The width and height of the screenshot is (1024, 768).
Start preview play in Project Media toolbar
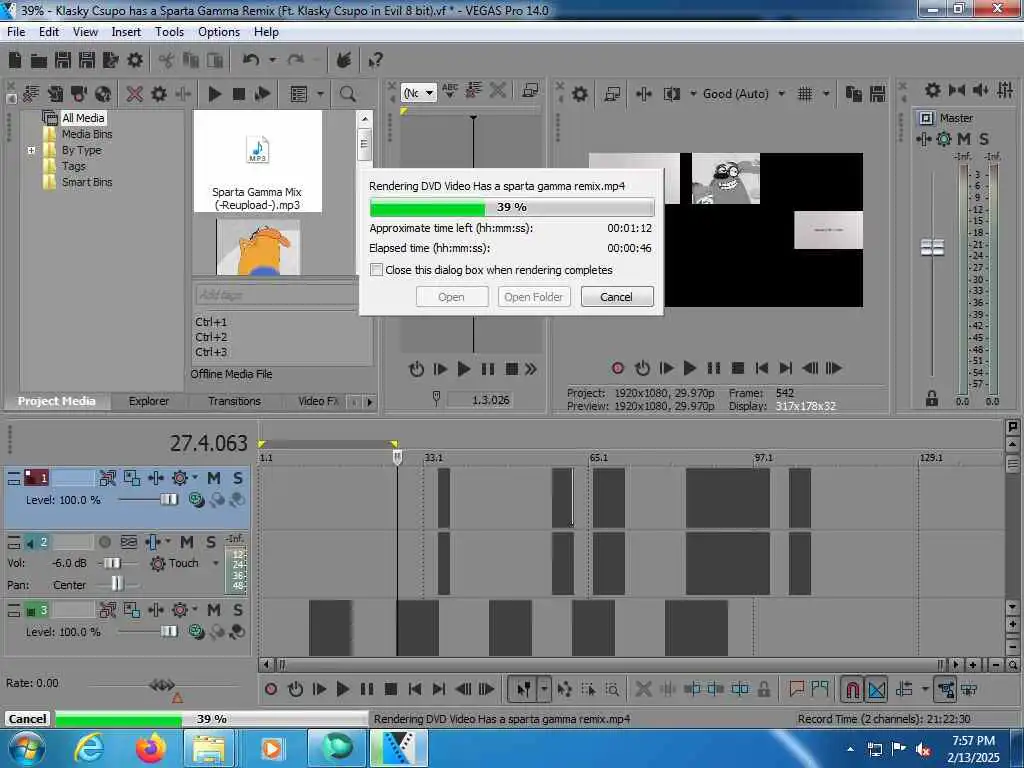214,94
